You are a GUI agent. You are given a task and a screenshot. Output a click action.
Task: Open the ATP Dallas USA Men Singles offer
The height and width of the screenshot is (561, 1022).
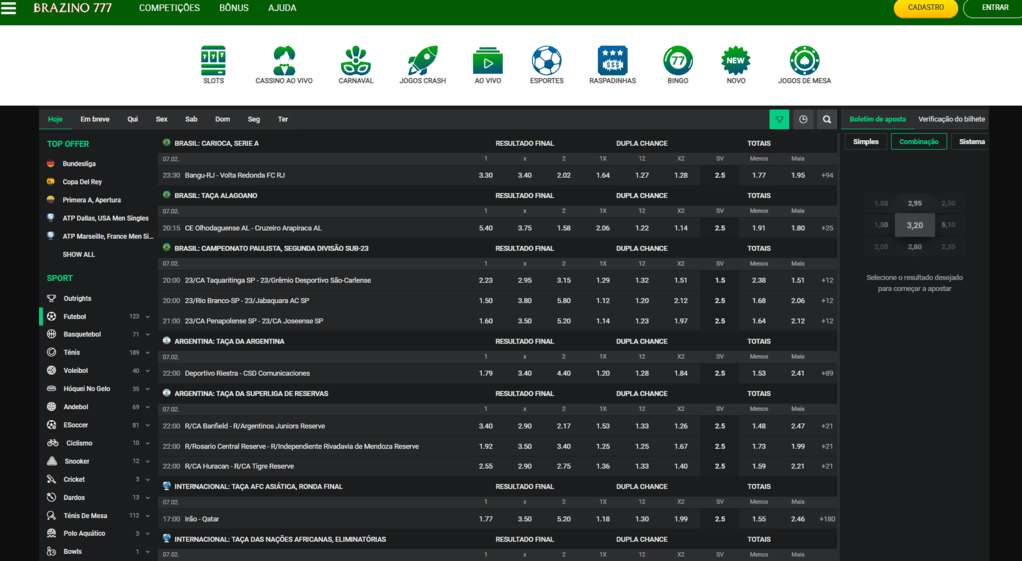tap(106, 218)
